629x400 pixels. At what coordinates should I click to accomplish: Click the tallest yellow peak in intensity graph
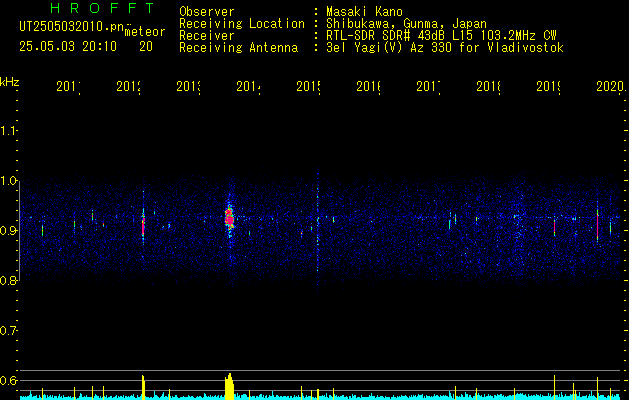pyautogui.click(x=229, y=386)
